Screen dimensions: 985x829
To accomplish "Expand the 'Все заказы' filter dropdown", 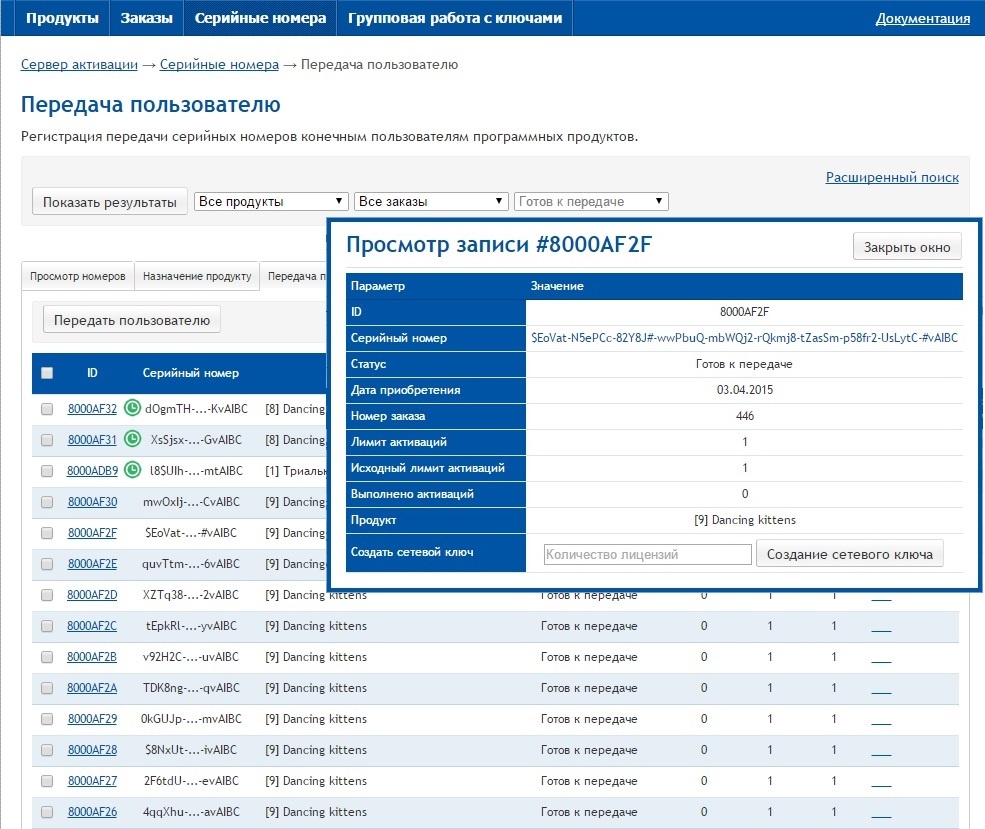I will pyautogui.click(x=432, y=201).
